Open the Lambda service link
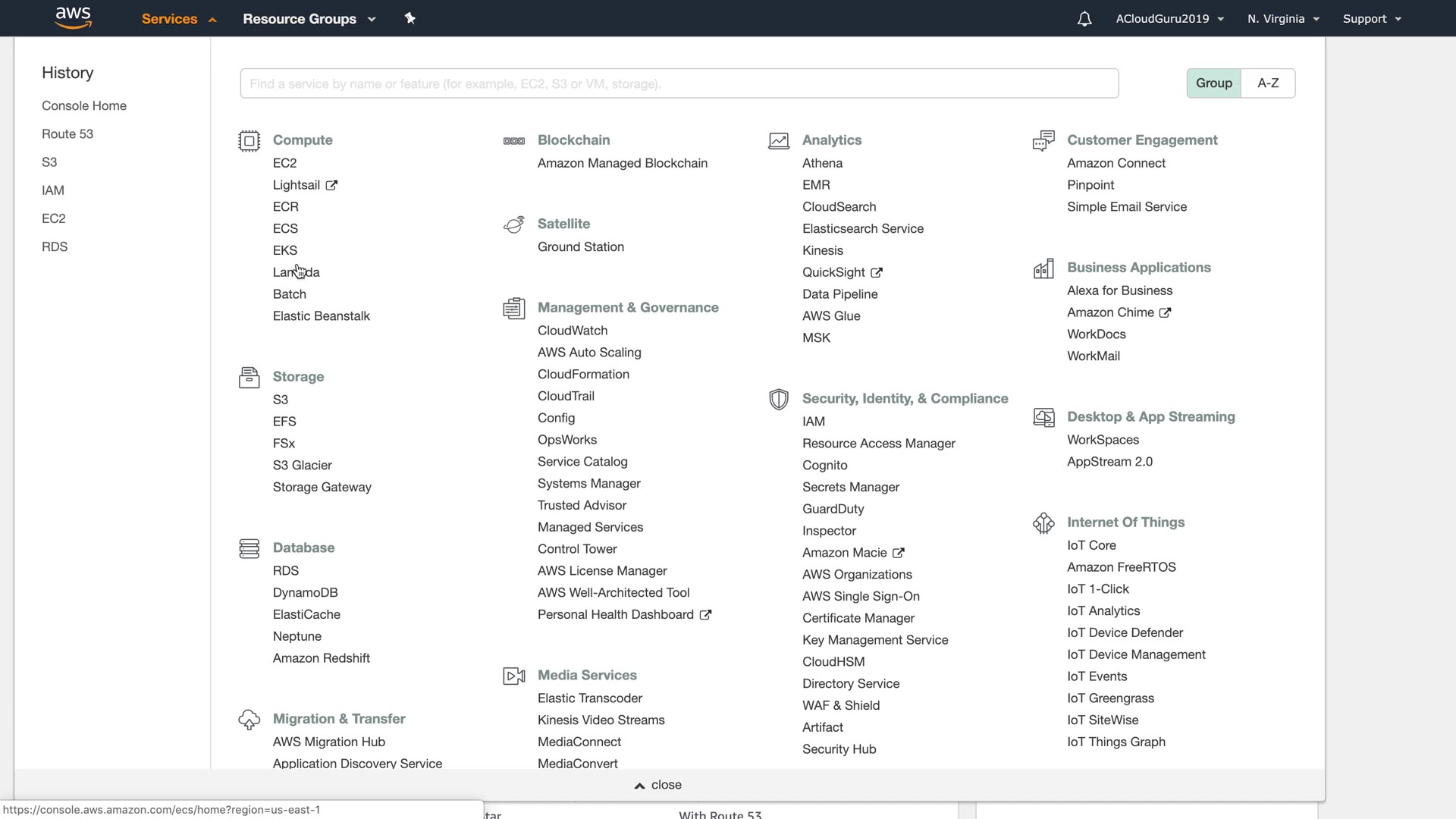 coord(296,272)
